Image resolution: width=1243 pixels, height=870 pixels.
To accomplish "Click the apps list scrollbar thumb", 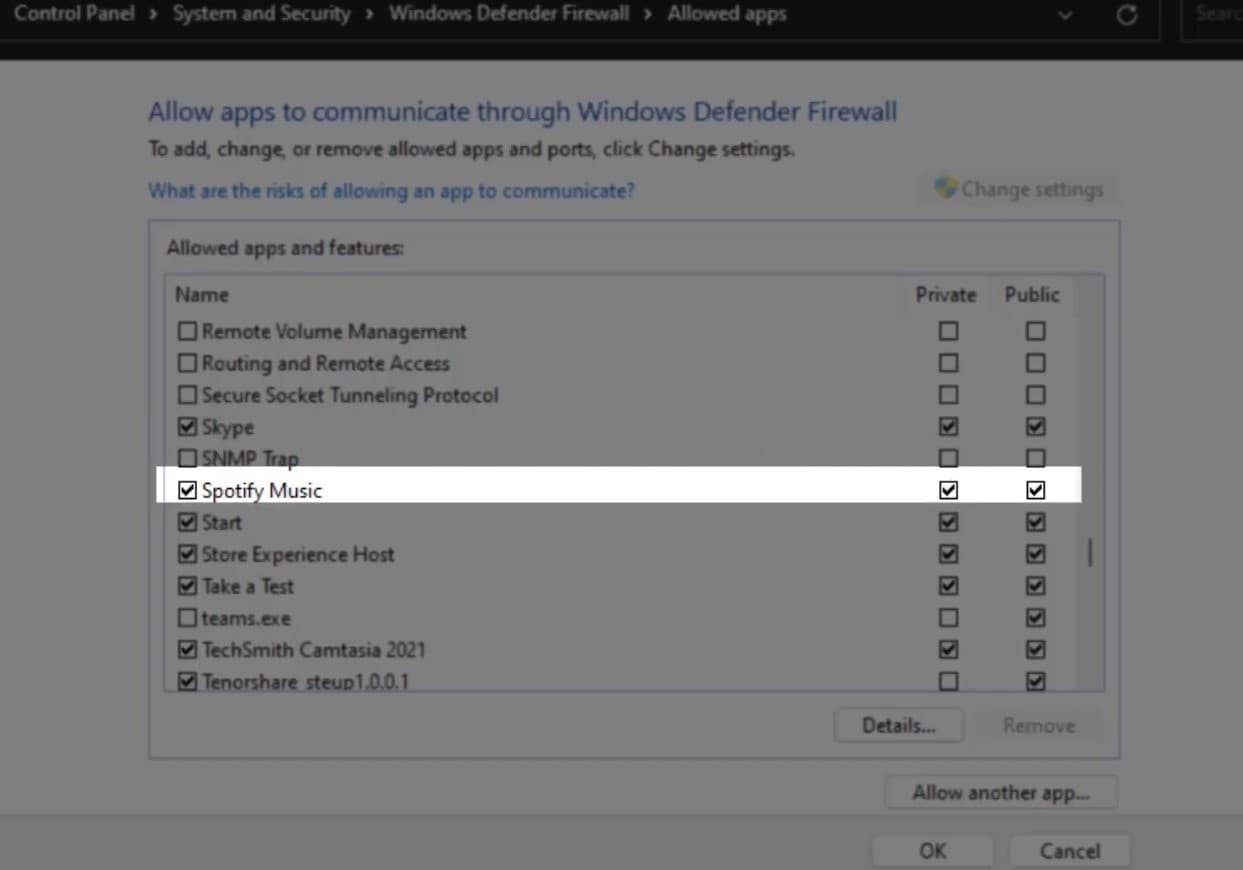I will tap(1089, 552).
